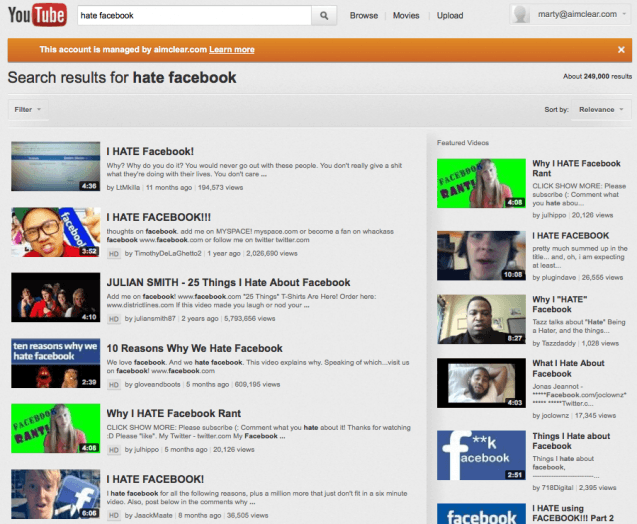Image resolution: width=637 pixels, height=524 pixels.
Task: Click the About 249,000 results text
Action: 597,76
